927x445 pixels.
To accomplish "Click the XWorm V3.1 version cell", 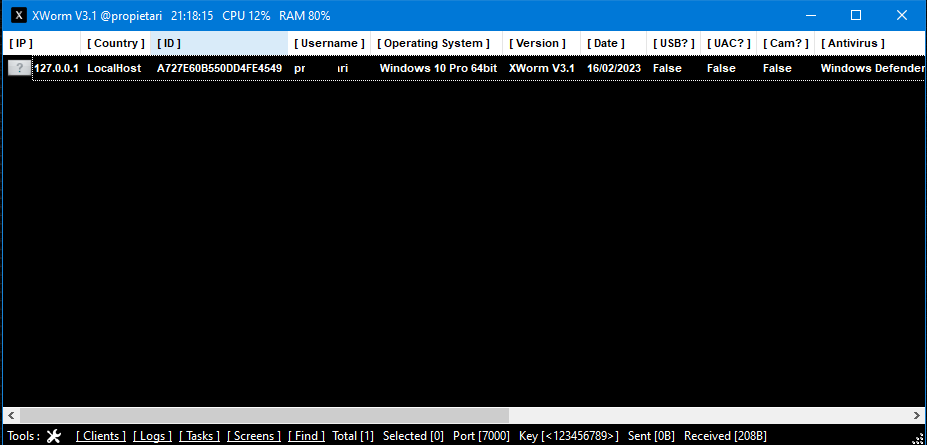I will tap(542, 69).
